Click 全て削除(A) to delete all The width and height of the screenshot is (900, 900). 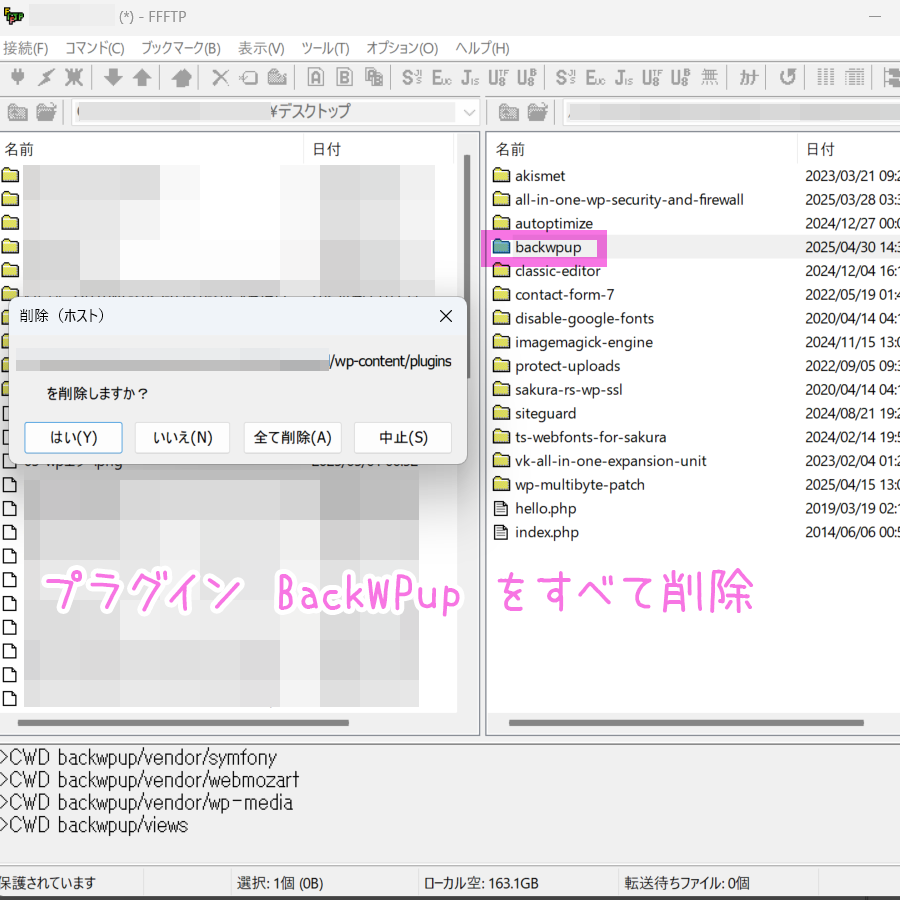[x=293, y=438]
